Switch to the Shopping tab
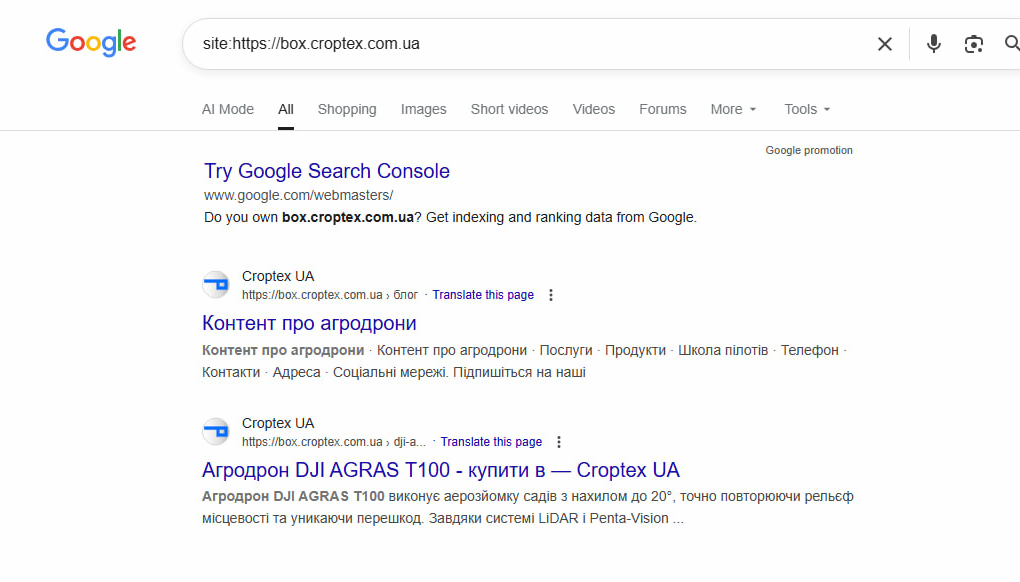Screen dimensions: 1020x582 pyautogui.click(x=347, y=109)
